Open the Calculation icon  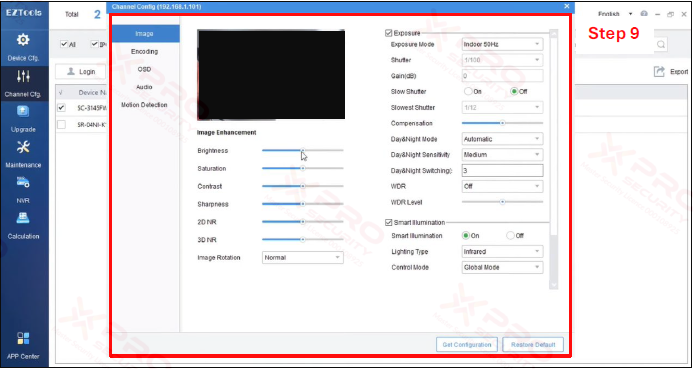[23, 218]
